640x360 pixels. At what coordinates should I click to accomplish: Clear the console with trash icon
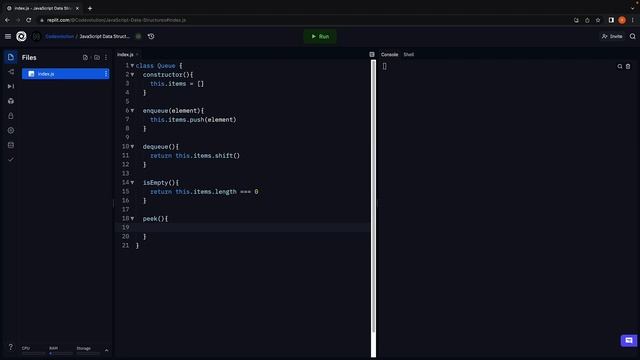628,67
